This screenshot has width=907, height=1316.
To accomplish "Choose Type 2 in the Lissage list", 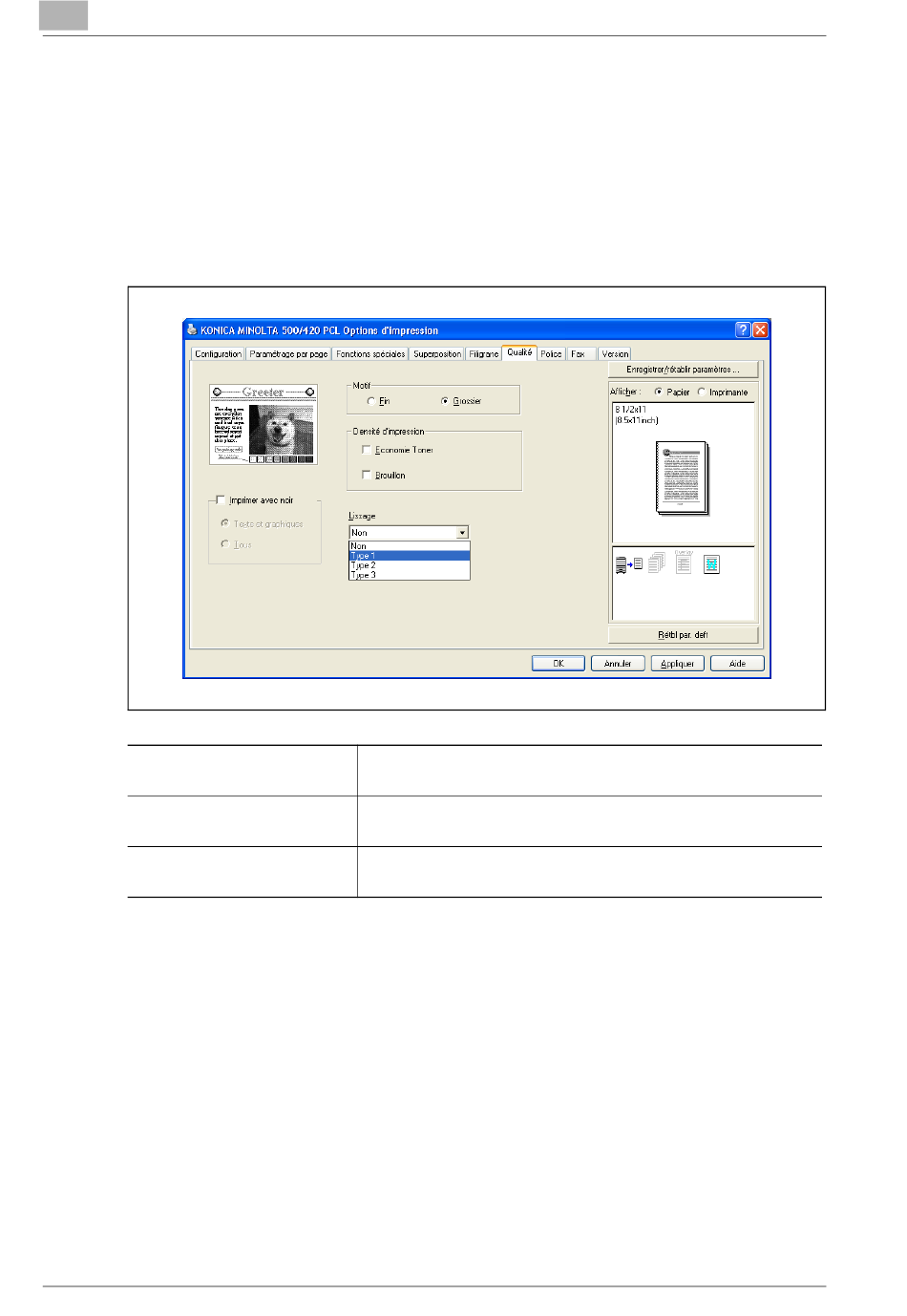I will pyautogui.click(x=410, y=565).
